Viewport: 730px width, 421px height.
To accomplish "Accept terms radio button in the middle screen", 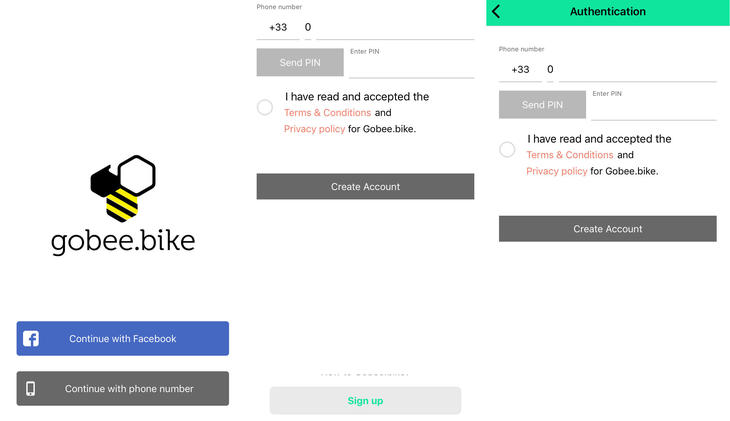I will pos(265,107).
